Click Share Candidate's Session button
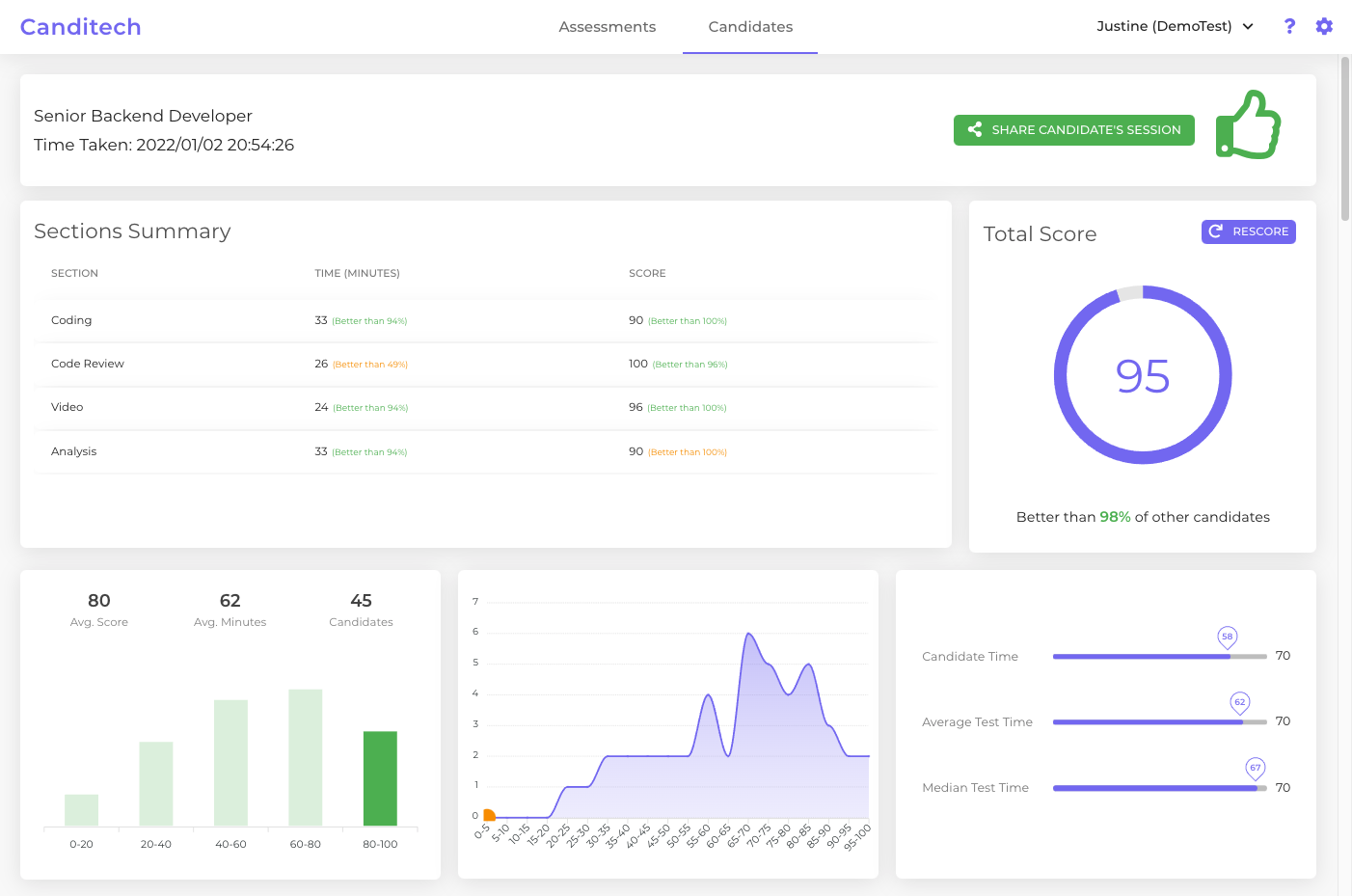Screen dimensions: 1352x896 tap(1073, 129)
